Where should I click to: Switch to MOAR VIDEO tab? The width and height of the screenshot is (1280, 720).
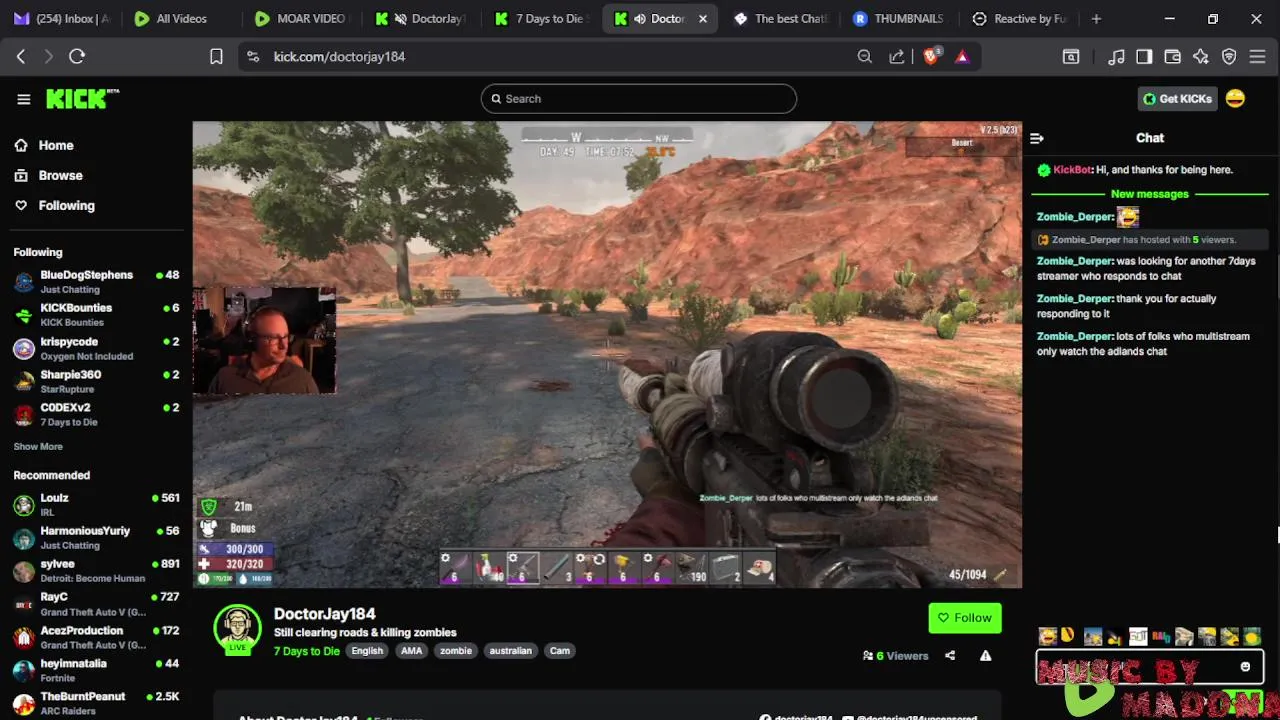pyautogui.click(x=300, y=19)
